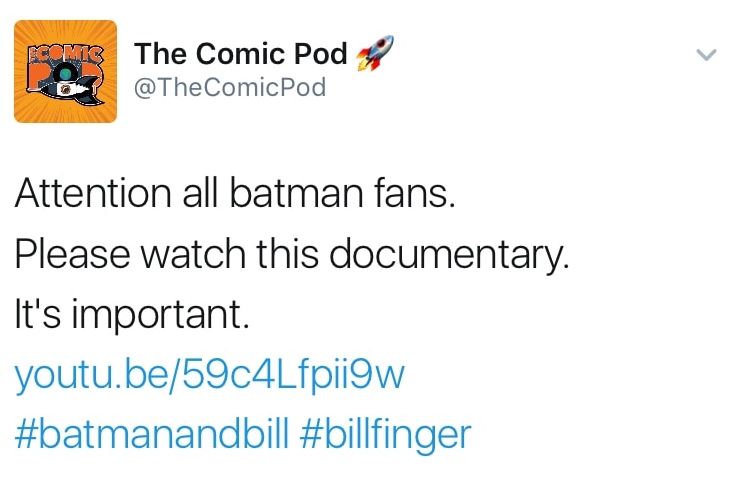The image size is (733, 486).
Task: Open the #batmanandbill hashtag
Action: point(152,434)
